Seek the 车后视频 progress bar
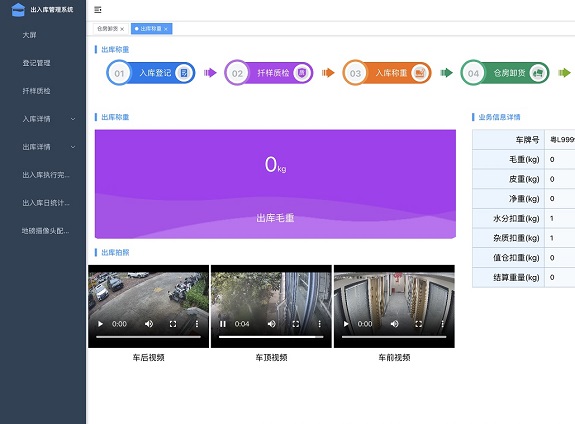The image size is (575, 424). [x=149, y=337]
